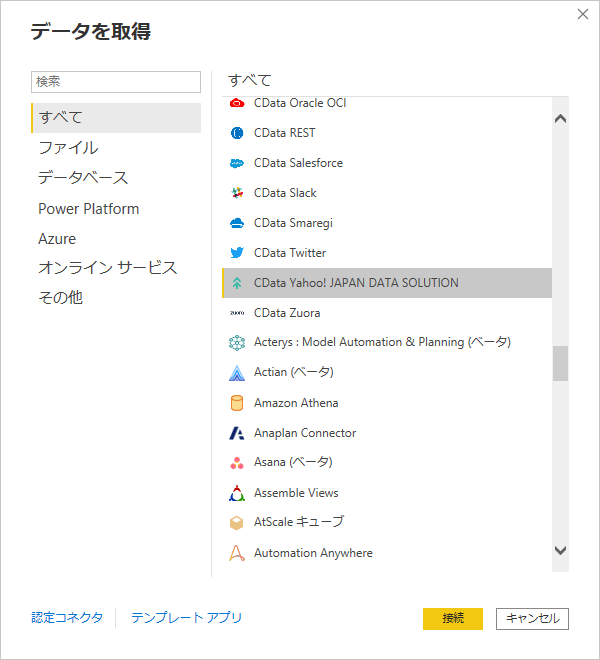This screenshot has height=660, width=600.
Task: Click the scrollbar up arrow
Action: [x=560, y=119]
